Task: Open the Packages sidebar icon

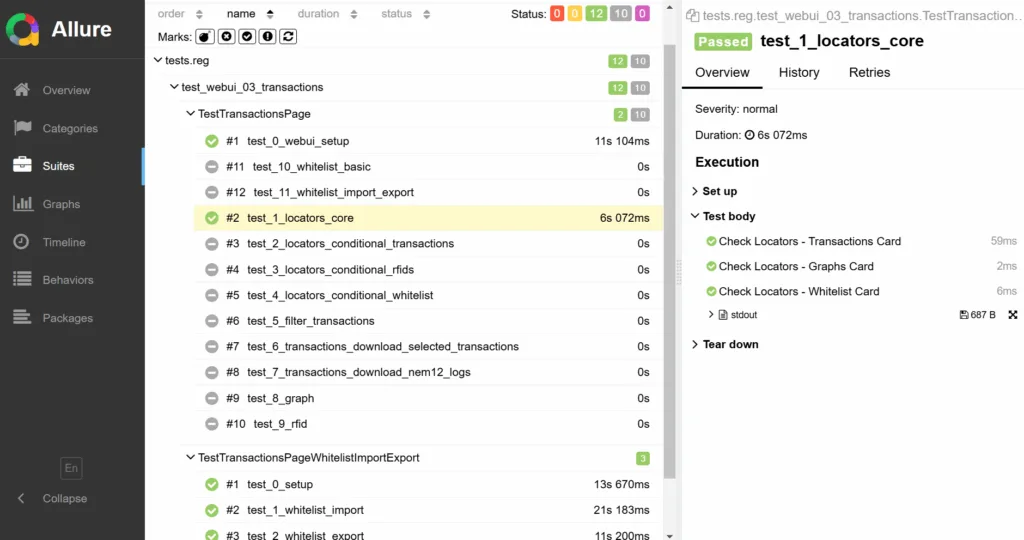Action: tap(22, 318)
